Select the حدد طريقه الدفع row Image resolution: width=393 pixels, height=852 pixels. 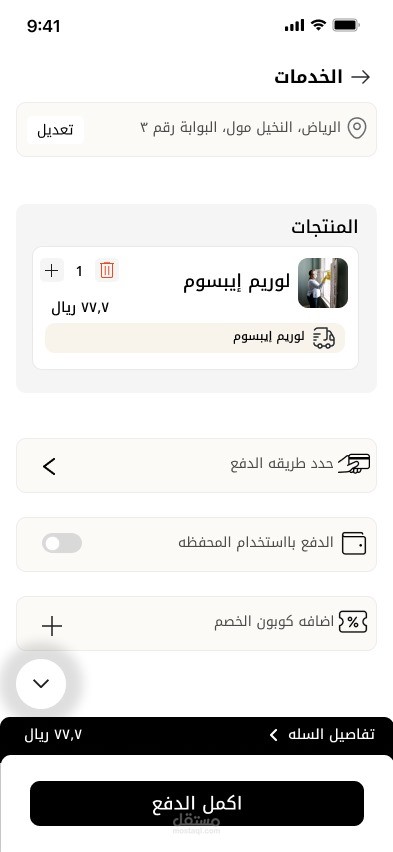tap(196, 466)
